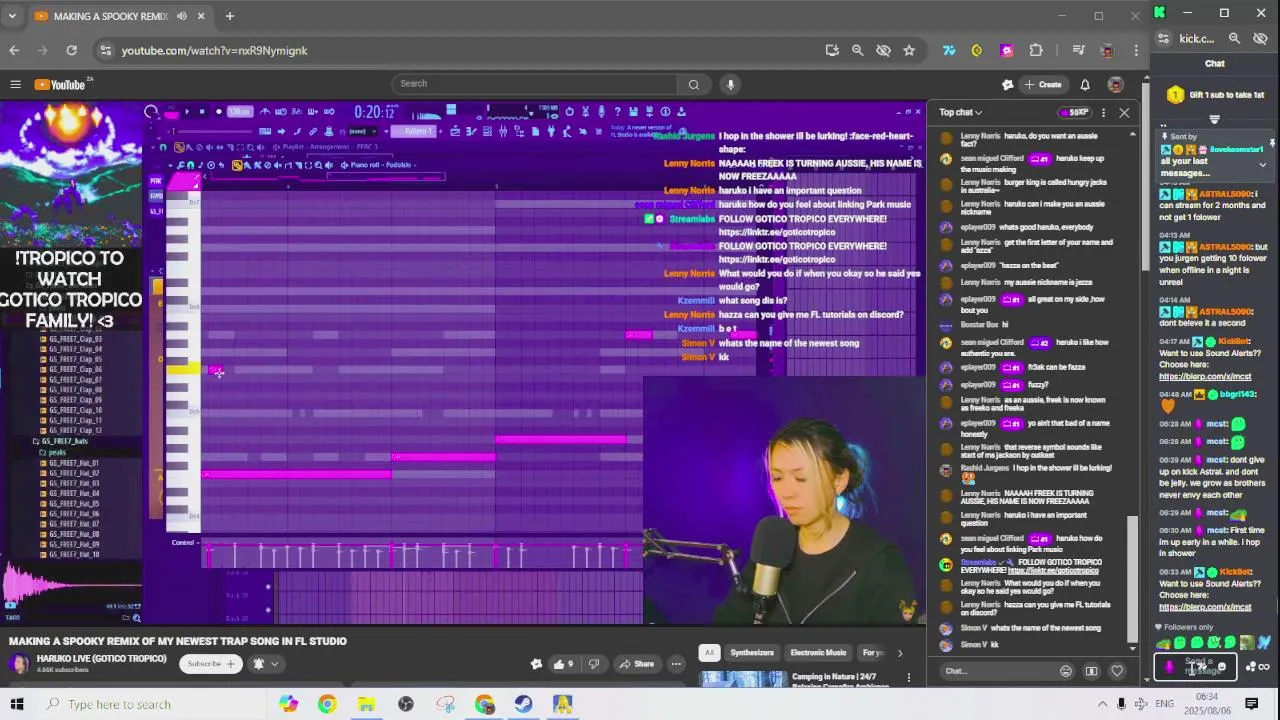Mute the YouTube tab audio icon
1280x720 pixels.
click(182, 16)
